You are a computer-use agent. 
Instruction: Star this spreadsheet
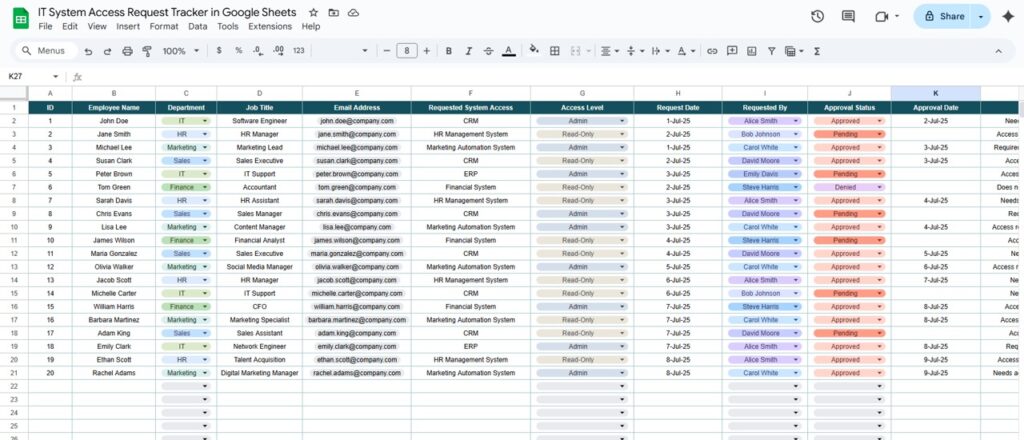(313, 12)
